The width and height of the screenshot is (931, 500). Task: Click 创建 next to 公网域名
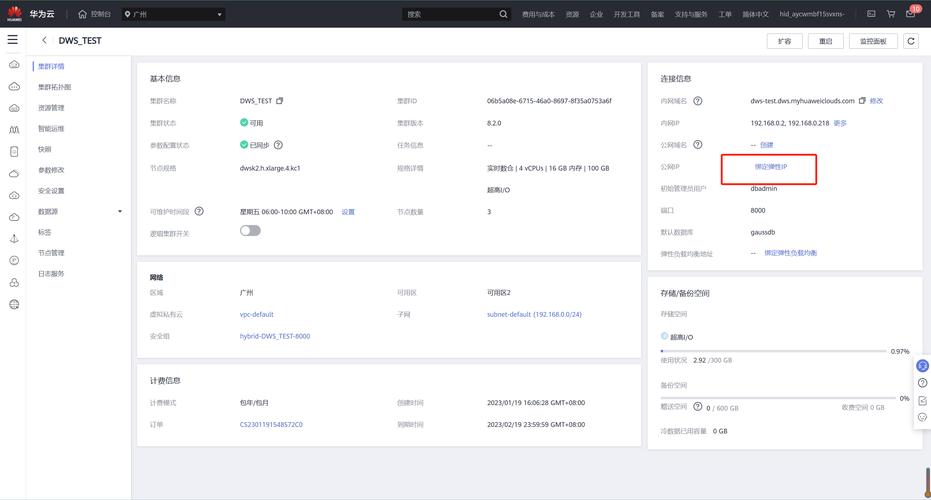tap(767, 145)
